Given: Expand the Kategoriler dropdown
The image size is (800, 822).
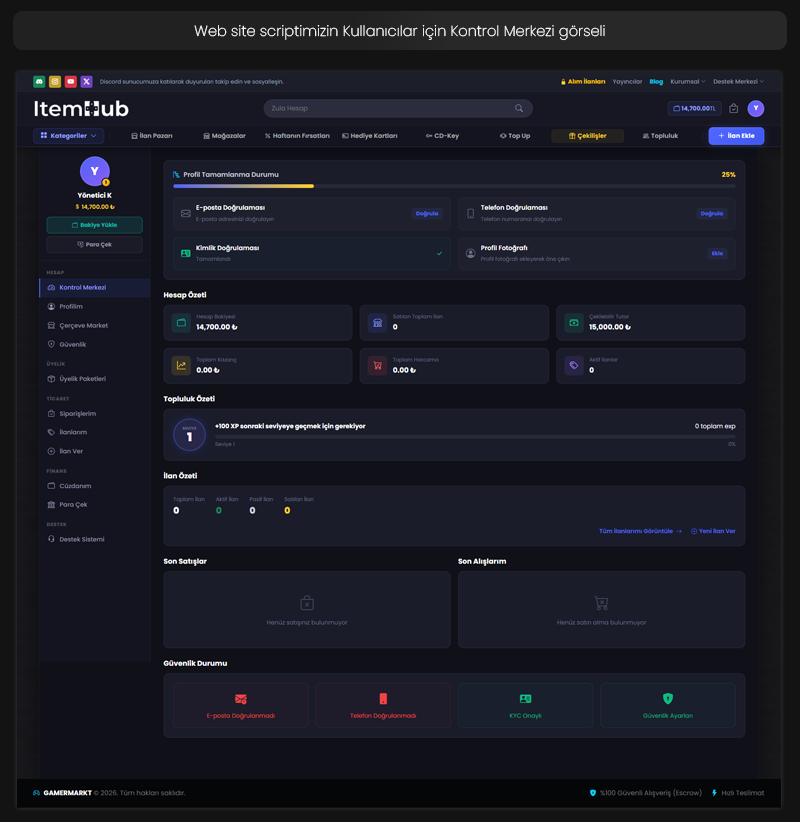Looking at the screenshot, I should coord(69,135).
